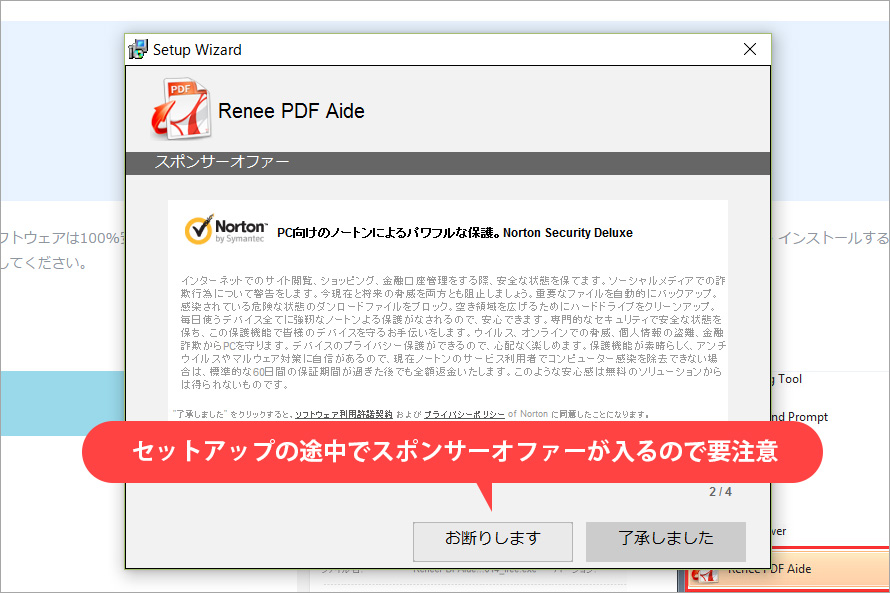890x593 pixels.
Task: Click the 2 / 4 page indicator
Action: click(720, 491)
